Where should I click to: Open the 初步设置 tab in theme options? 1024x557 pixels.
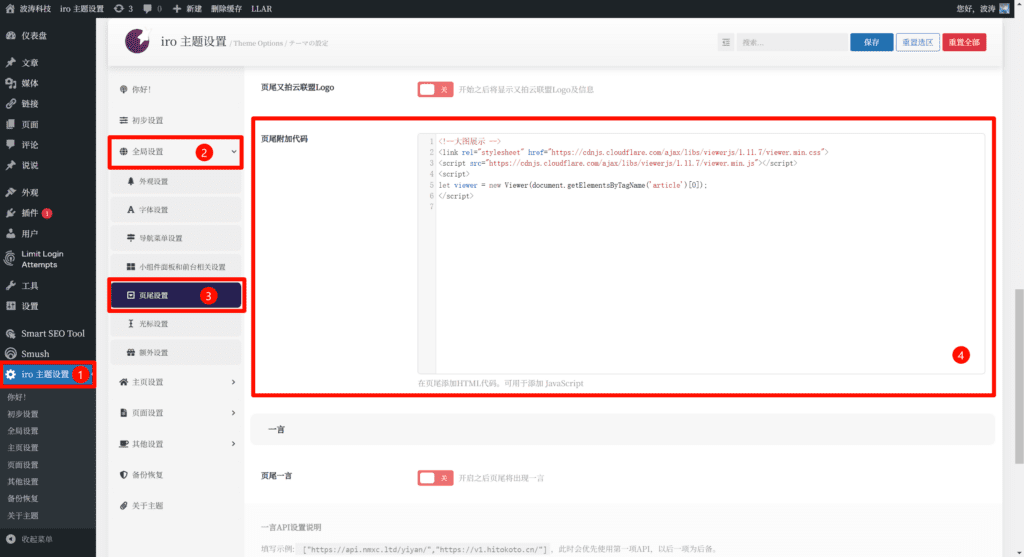pyautogui.click(x=176, y=120)
